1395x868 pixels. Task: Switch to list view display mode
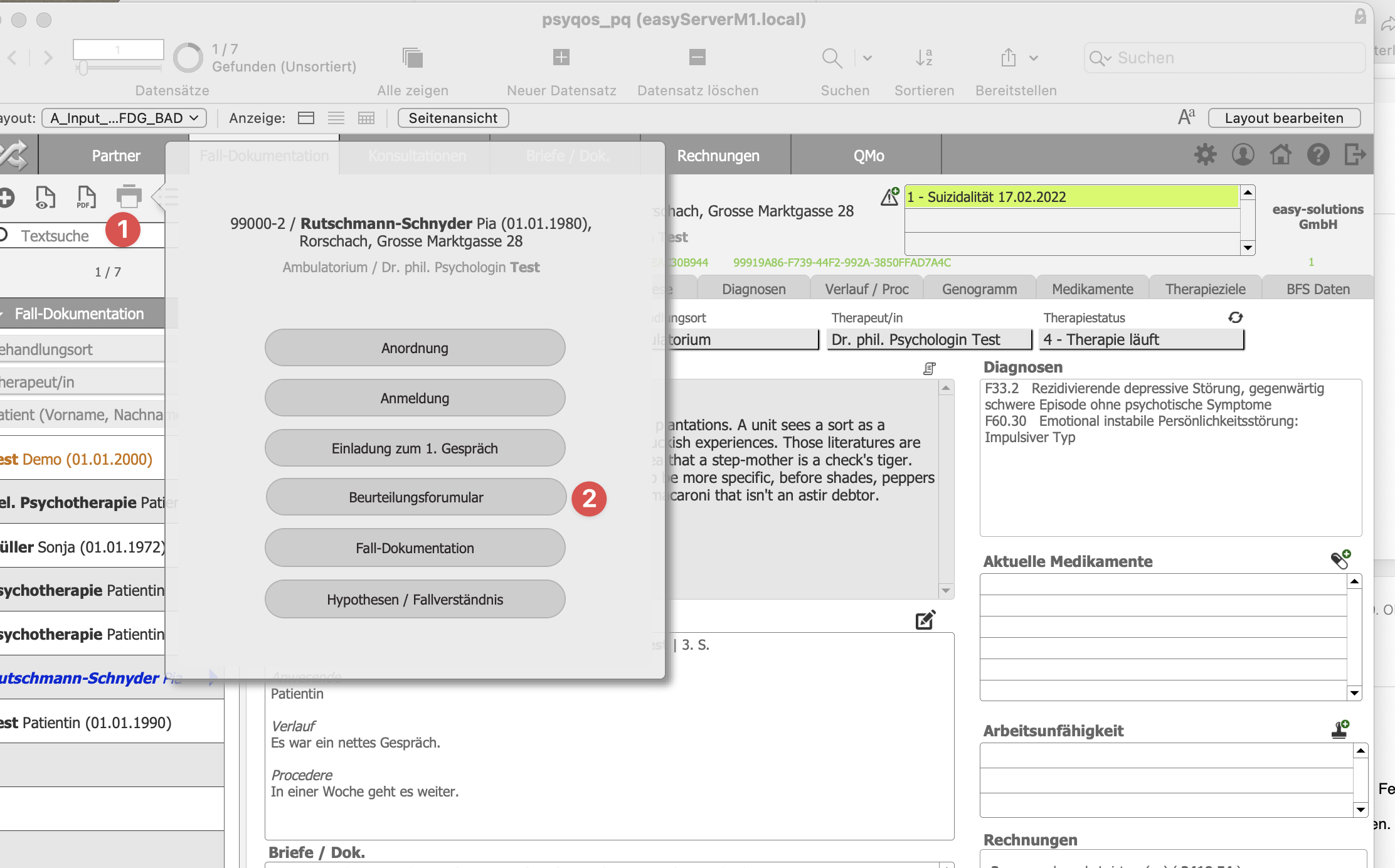click(x=336, y=118)
